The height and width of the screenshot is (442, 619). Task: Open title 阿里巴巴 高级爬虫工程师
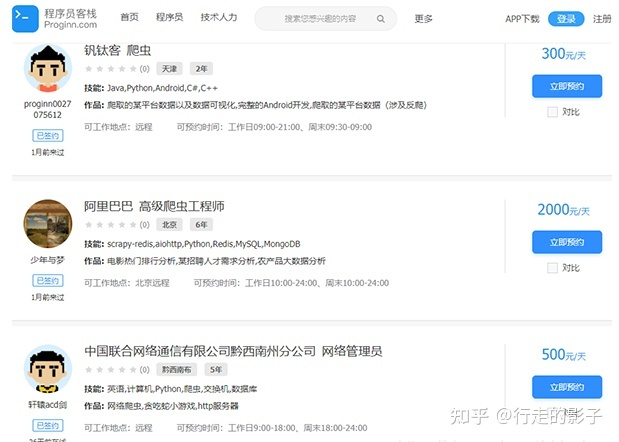point(154,206)
